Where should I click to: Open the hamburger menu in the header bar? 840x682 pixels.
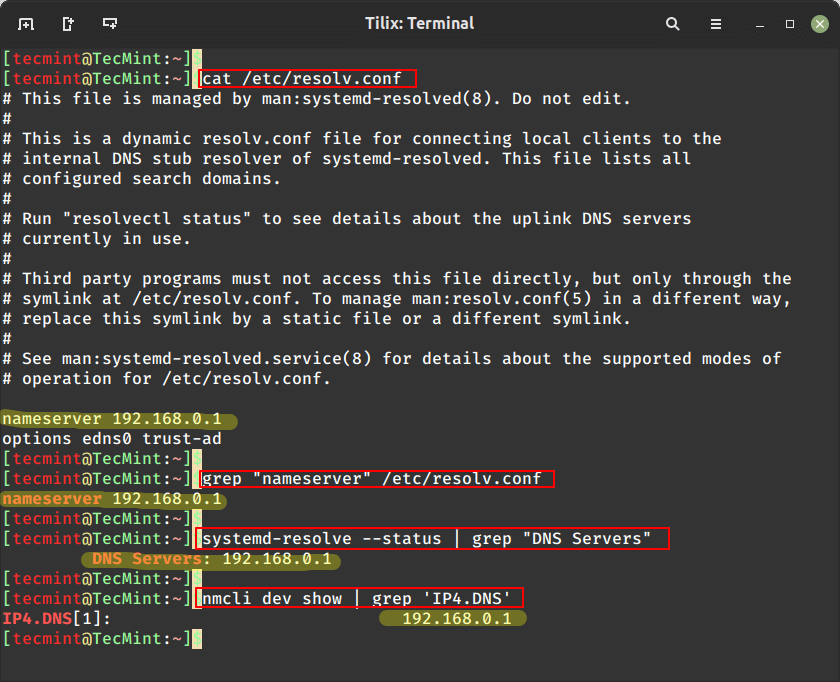[x=716, y=23]
